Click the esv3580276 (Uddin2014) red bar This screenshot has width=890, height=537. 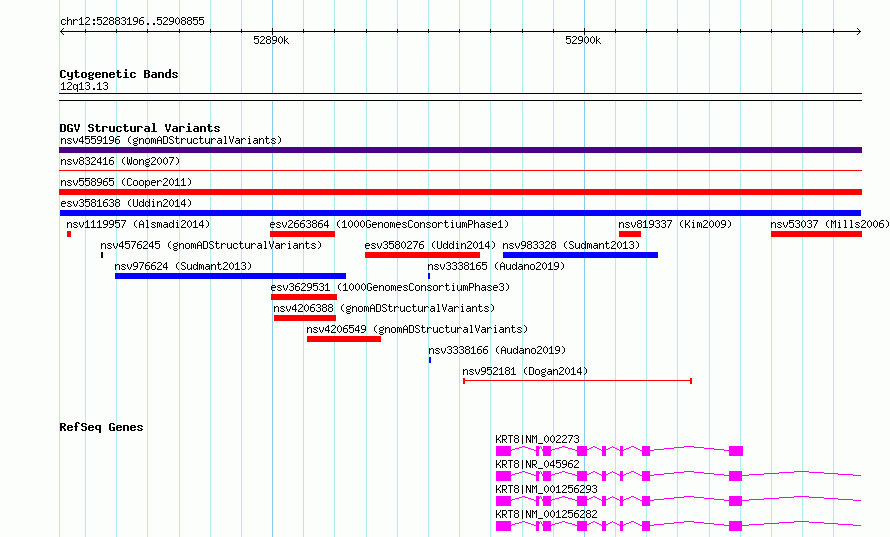click(422, 255)
